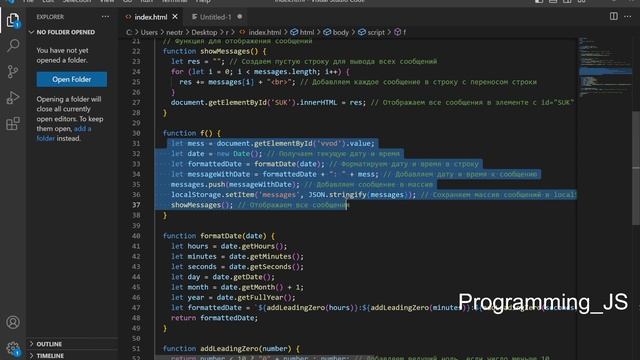Viewport: 640px width, 360px height.
Task: Open the Search view icon
Action: [13, 45]
